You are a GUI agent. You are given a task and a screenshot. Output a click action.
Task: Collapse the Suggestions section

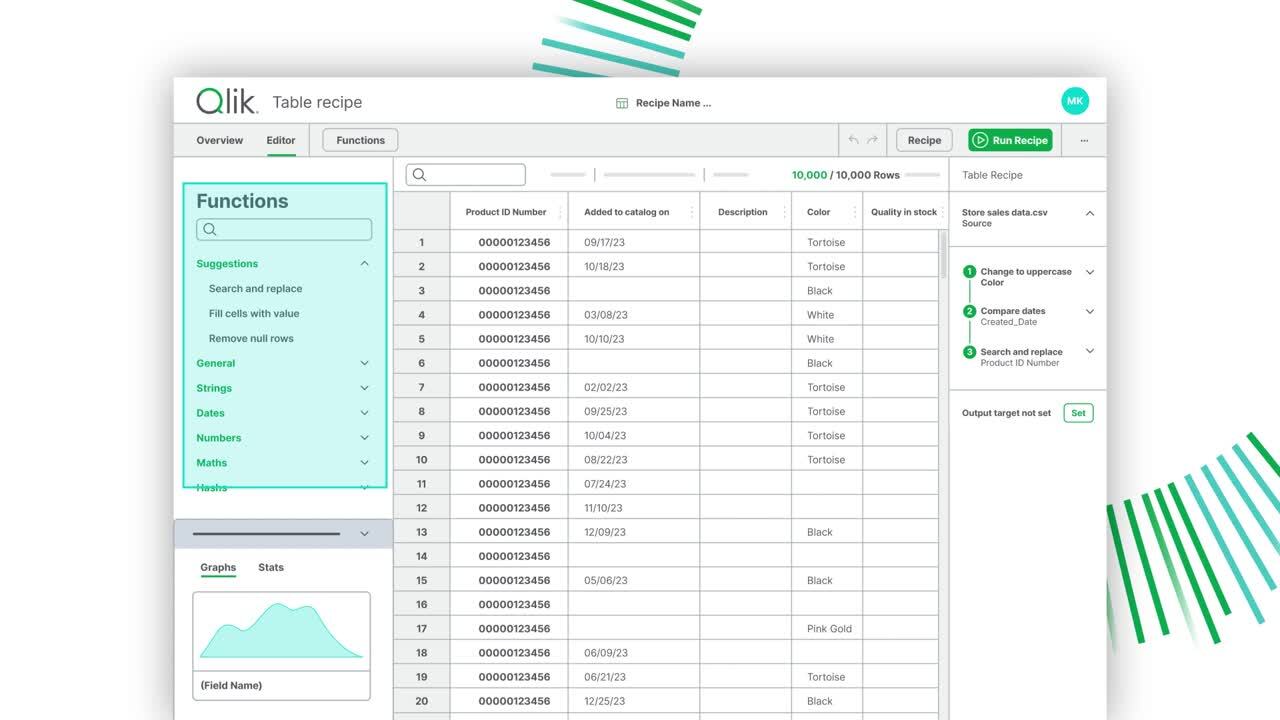364,264
